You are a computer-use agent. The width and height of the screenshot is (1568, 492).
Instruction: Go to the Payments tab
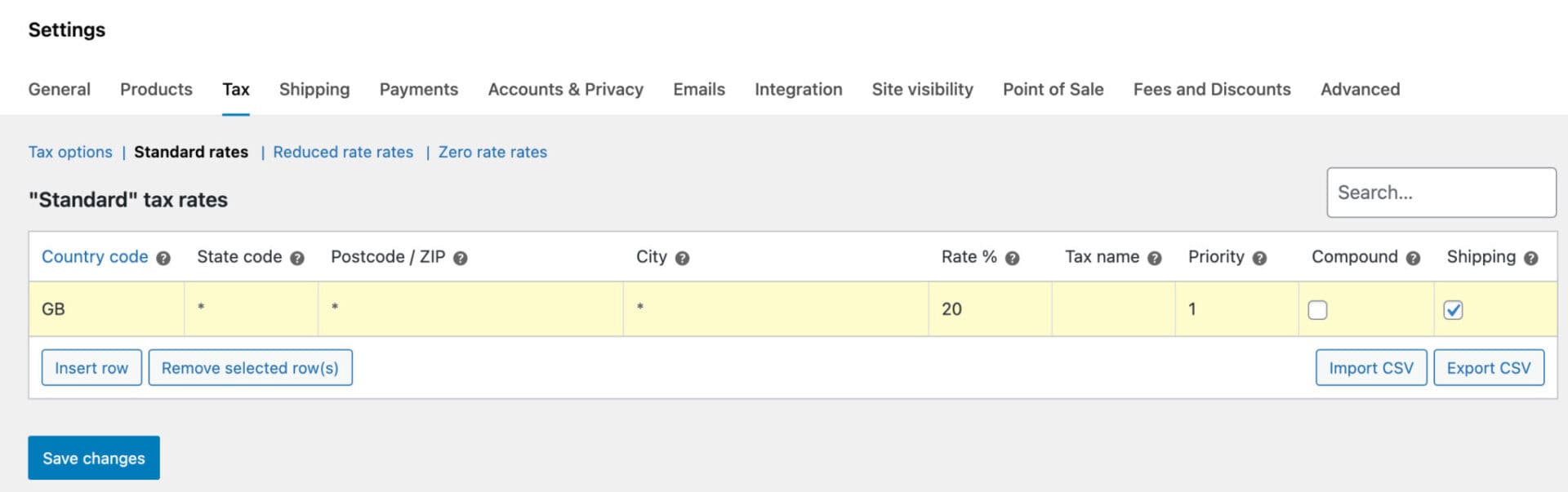(419, 89)
